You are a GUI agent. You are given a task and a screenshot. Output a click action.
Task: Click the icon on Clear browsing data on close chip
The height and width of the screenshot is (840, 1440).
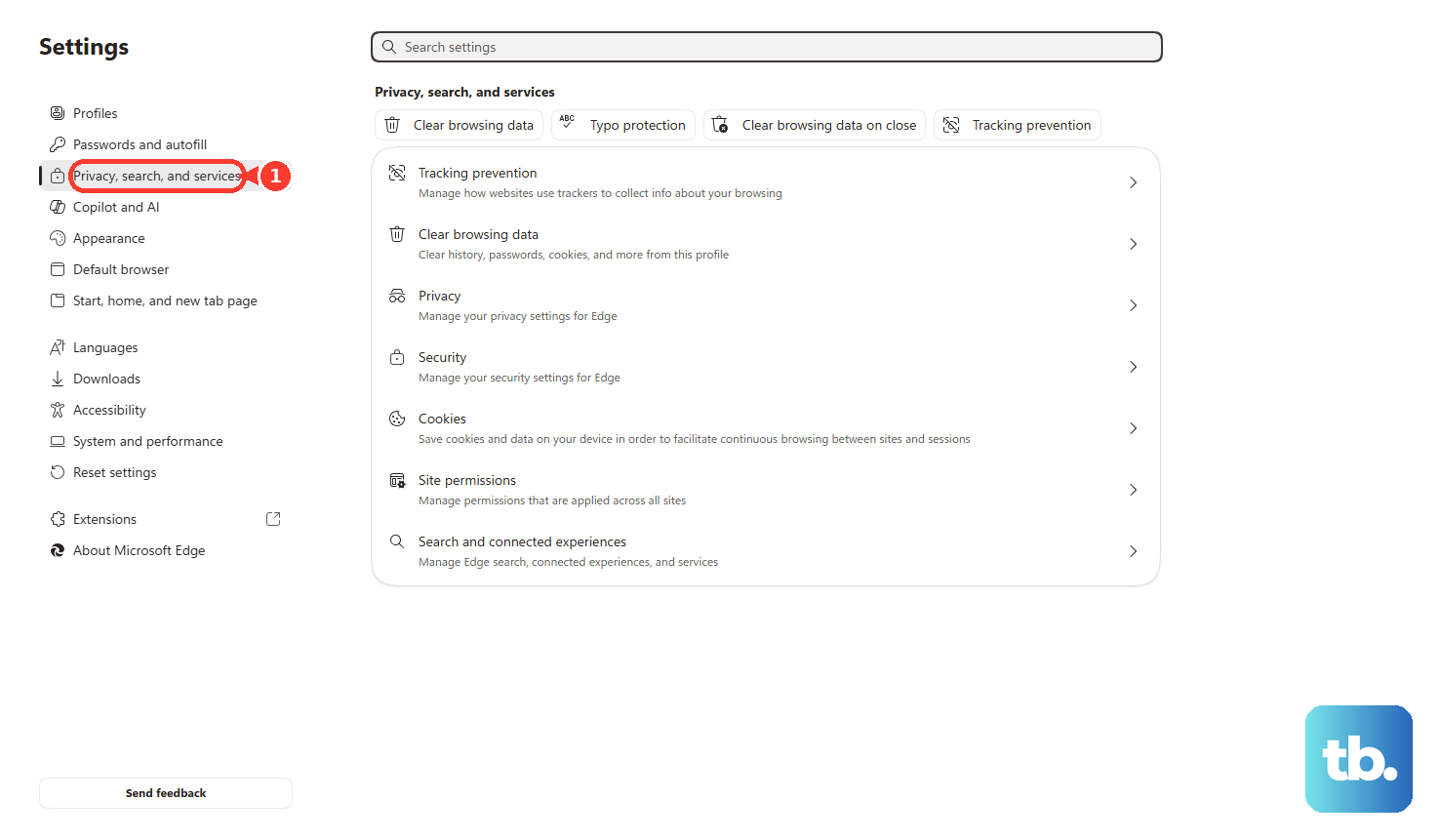(720, 125)
